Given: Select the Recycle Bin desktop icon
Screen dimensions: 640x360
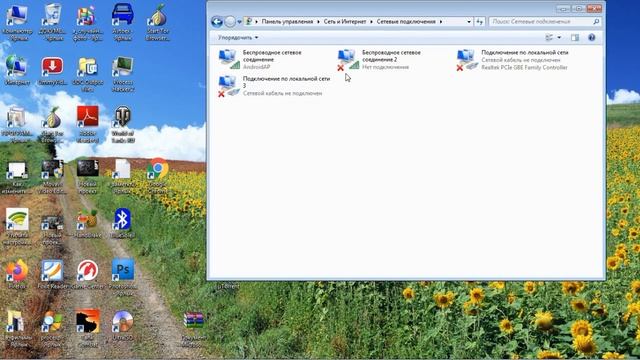Looking at the screenshot, I should click(x=52, y=22).
